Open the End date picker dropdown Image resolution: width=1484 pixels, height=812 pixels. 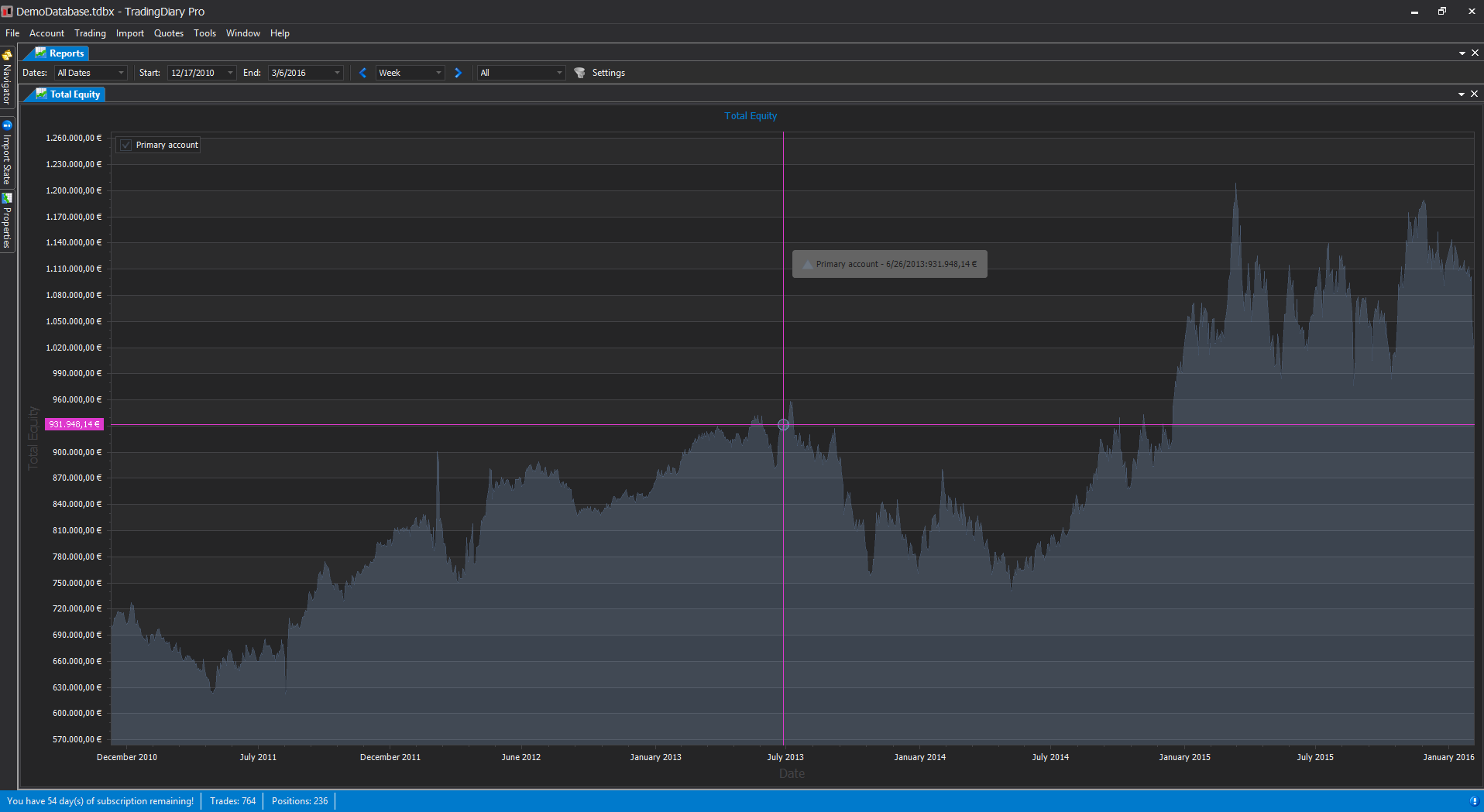click(x=337, y=73)
